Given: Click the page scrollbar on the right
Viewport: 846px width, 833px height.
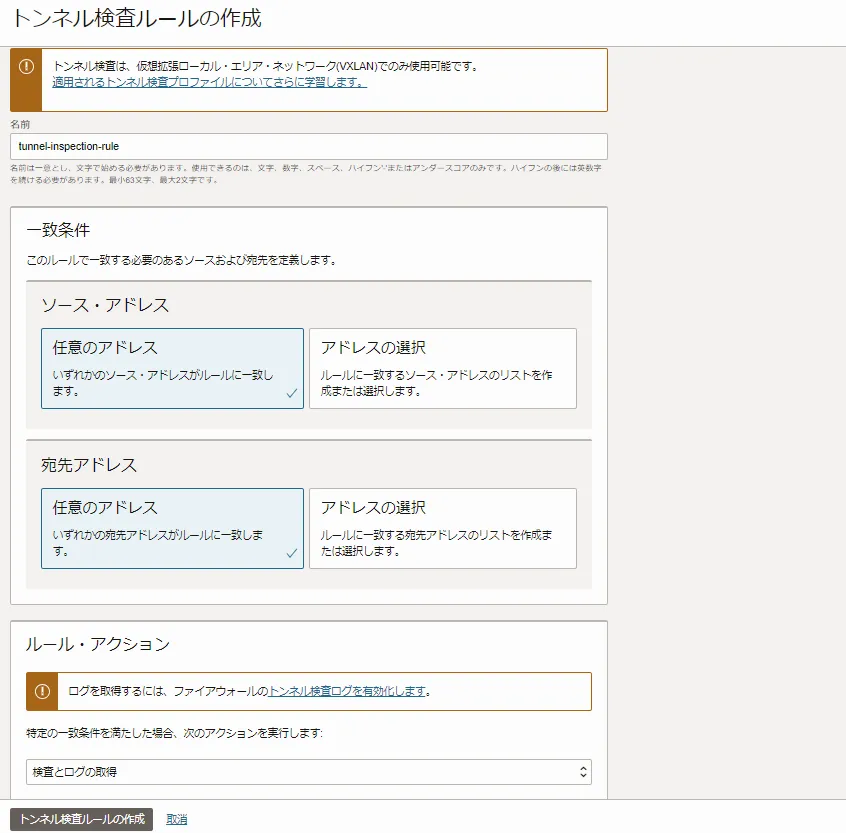Looking at the screenshot, I should pyautogui.click(x=840, y=400).
